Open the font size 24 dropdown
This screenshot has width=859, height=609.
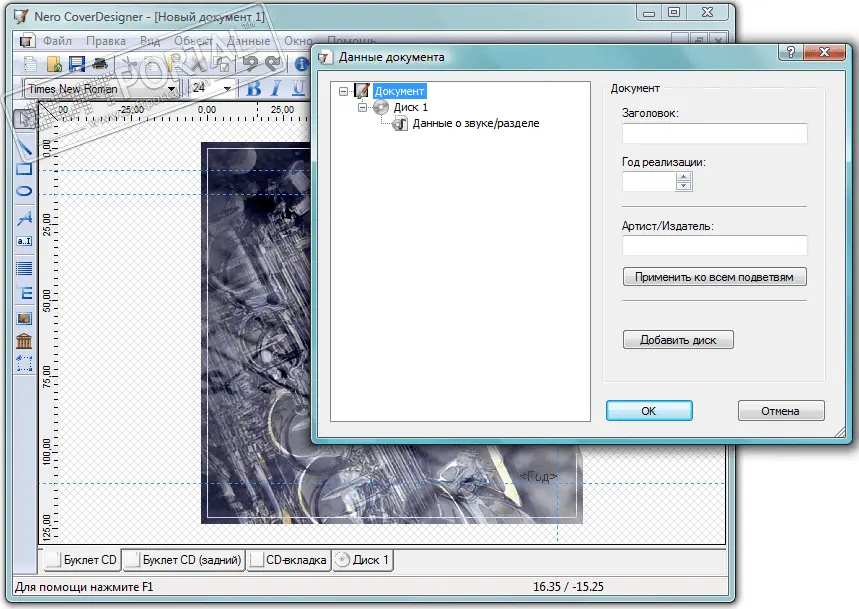pyautogui.click(x=228, y=89)
